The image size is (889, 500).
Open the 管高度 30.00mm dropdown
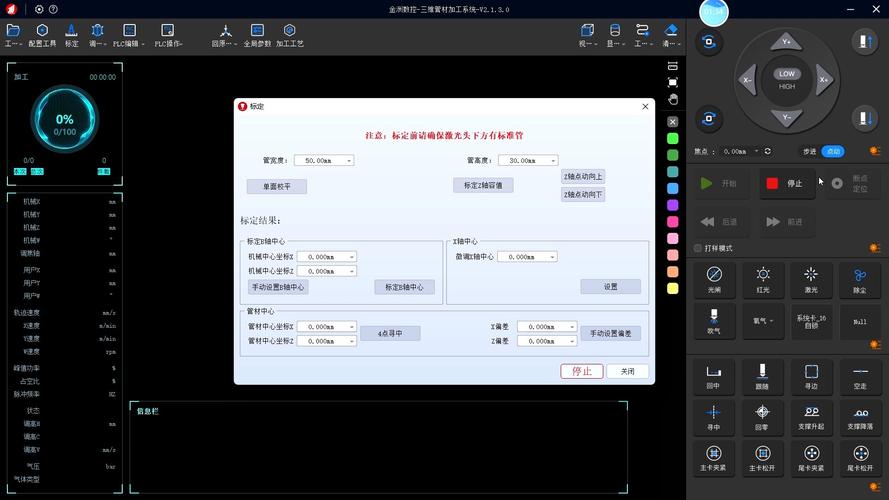553,161
